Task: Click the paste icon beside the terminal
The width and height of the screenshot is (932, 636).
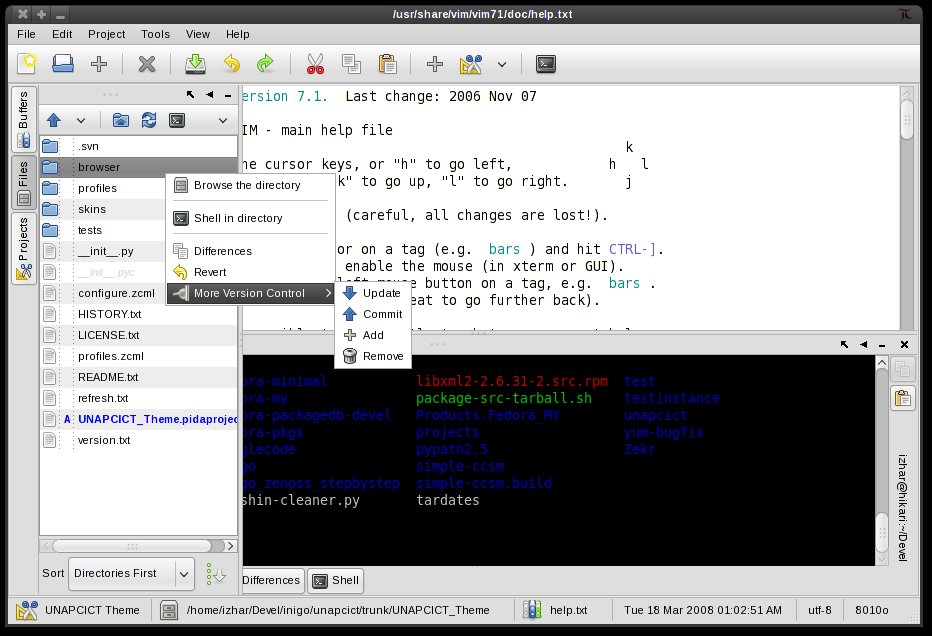Action: point(902,398)
